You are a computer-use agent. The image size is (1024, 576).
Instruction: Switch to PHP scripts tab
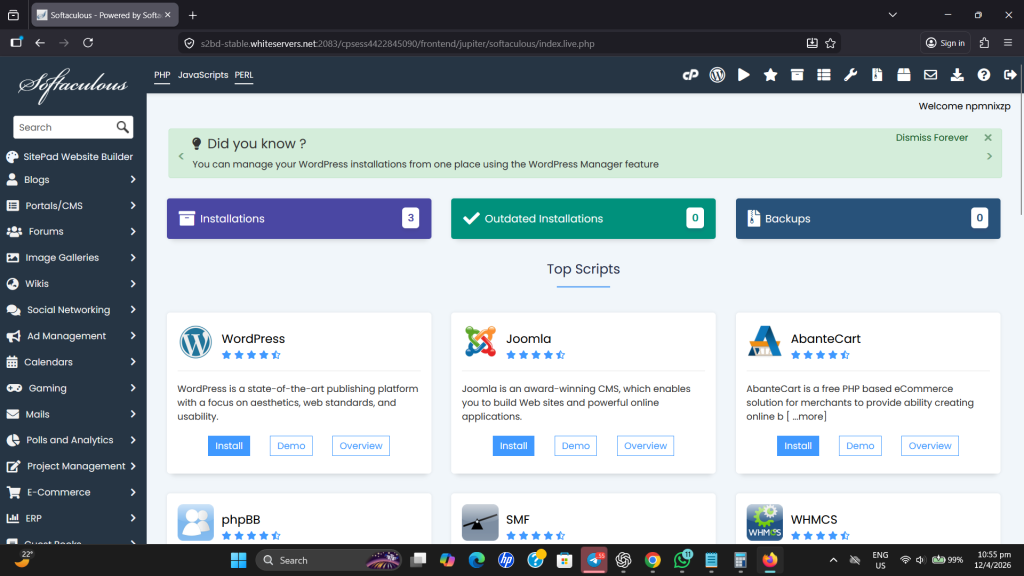tap(162, 75)
